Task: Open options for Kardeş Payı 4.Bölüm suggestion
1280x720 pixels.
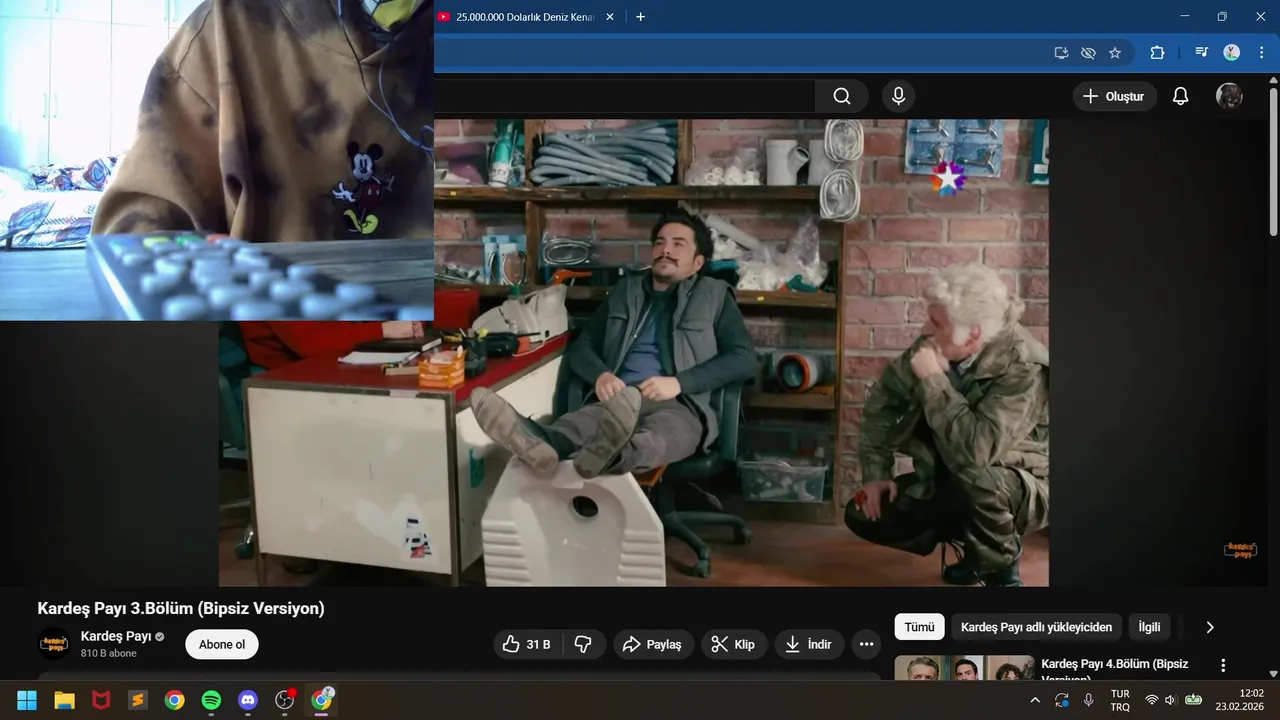Action: point(1222,665)
